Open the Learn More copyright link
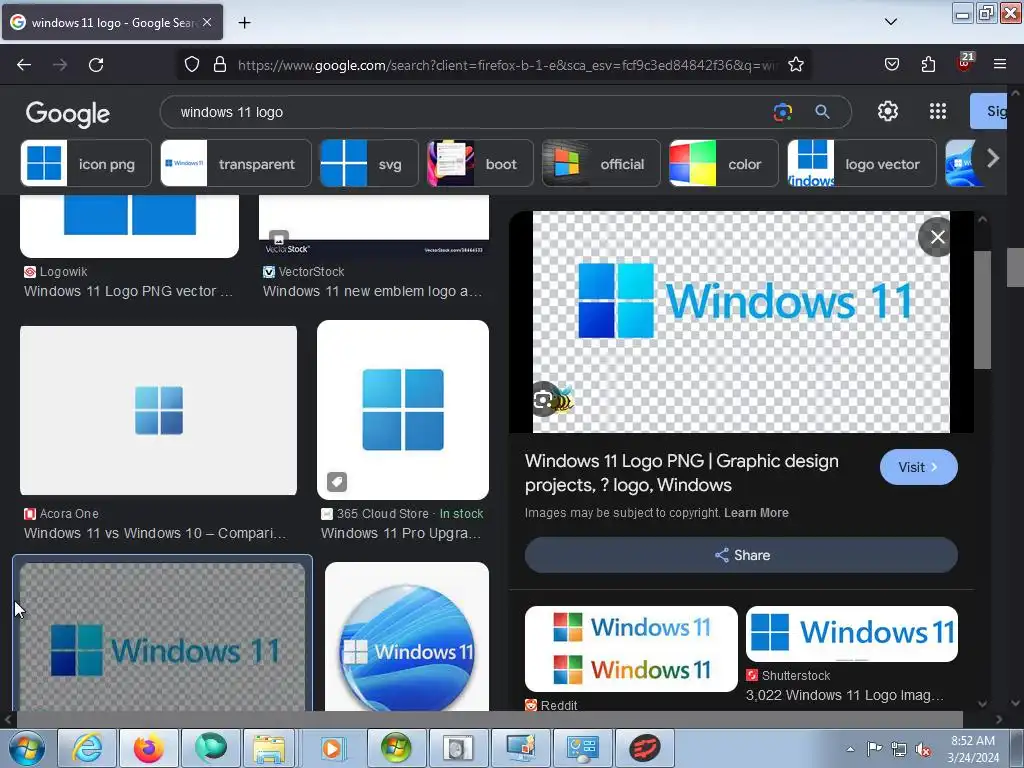The width and height of the screenshot is (1024, 768). [756, 513]
